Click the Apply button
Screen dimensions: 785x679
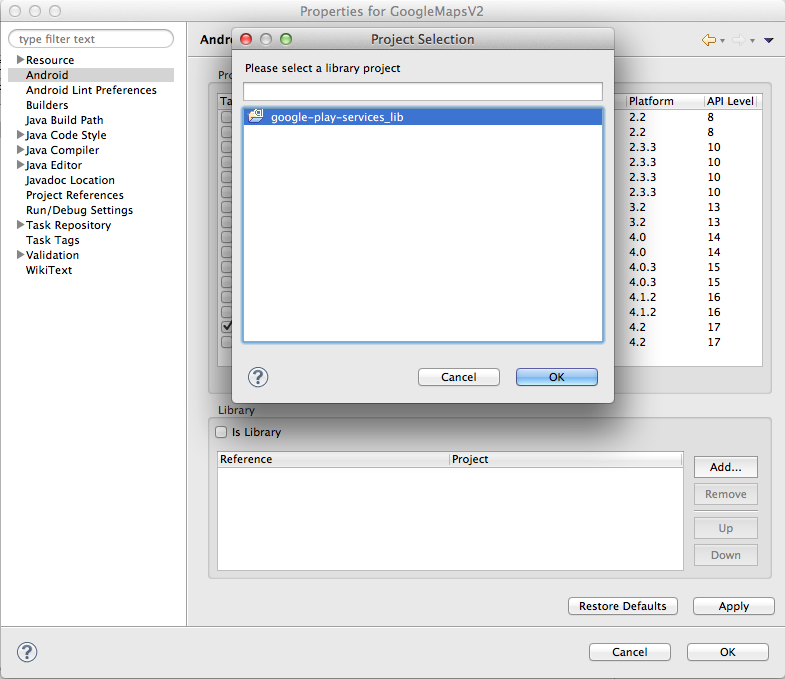(x=733, y=606)
